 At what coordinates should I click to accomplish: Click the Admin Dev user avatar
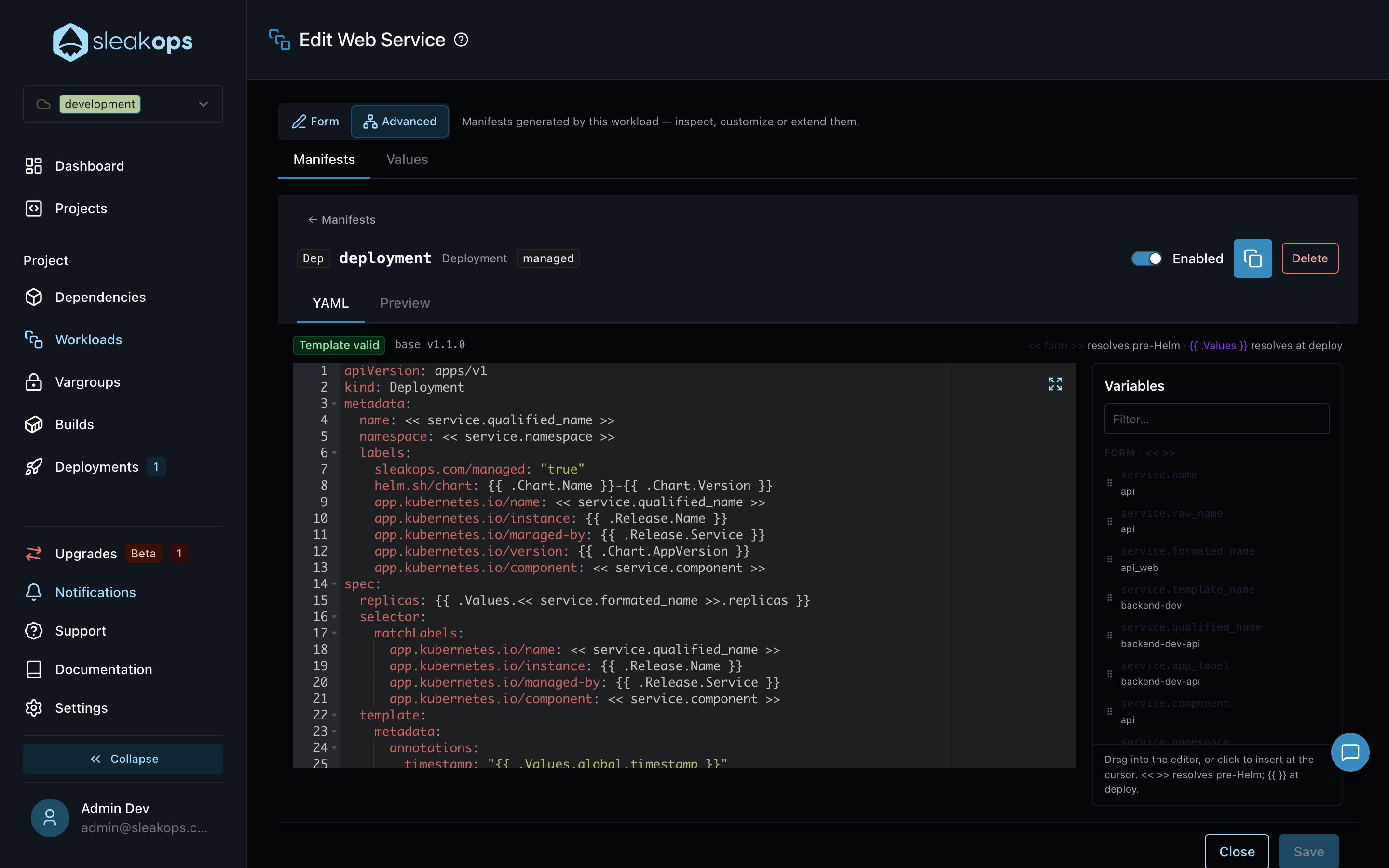(x=50, y=817)
